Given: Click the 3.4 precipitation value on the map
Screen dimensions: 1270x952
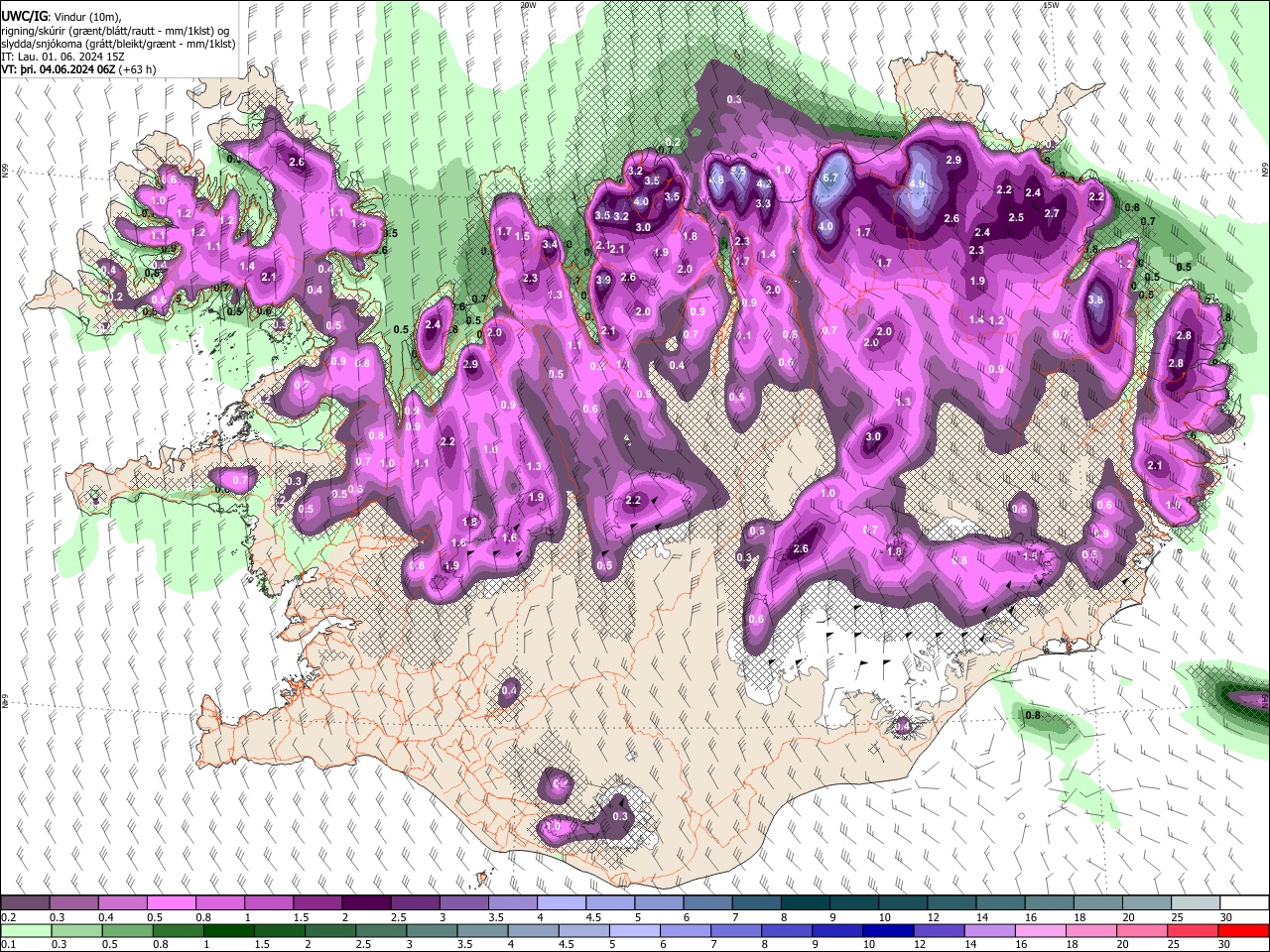Looking at the screenshot, I should pos(551,245).
